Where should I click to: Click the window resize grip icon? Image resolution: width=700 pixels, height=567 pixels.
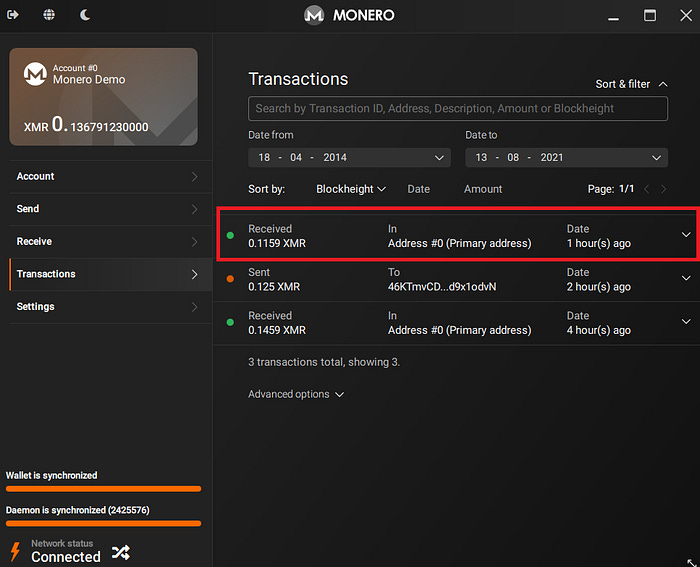click(692, 562)
